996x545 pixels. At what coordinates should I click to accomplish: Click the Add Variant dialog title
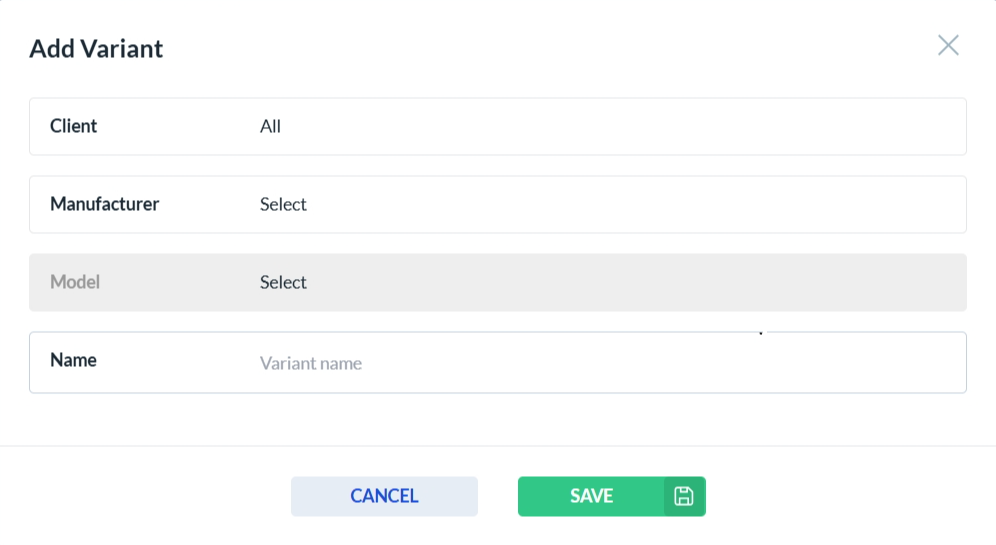click(96, 48)
